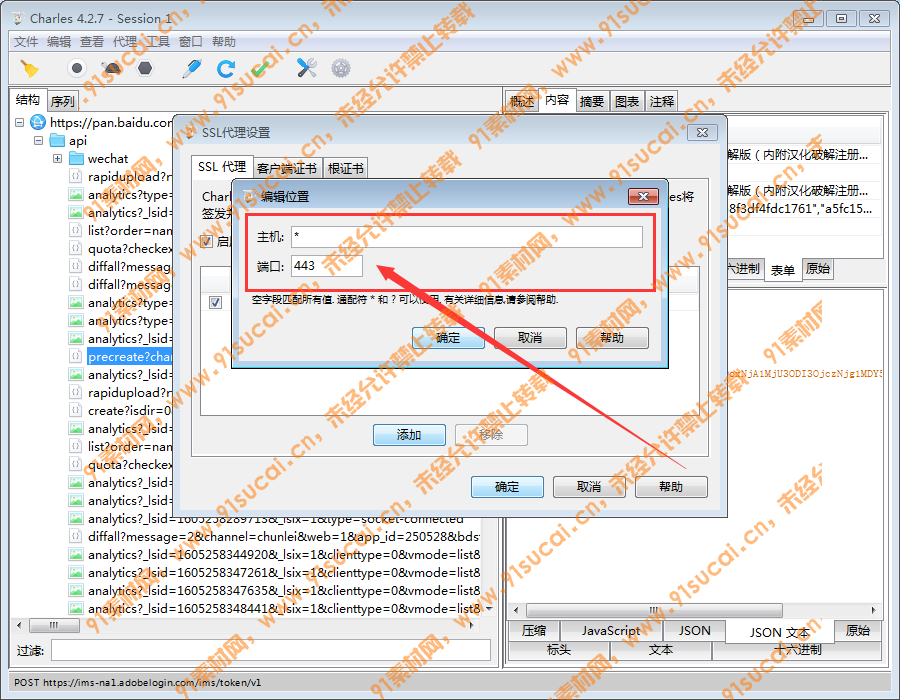Open the 文件 menu
The image size is (900, 700).
pyautogui.click(x=26, y=42)
